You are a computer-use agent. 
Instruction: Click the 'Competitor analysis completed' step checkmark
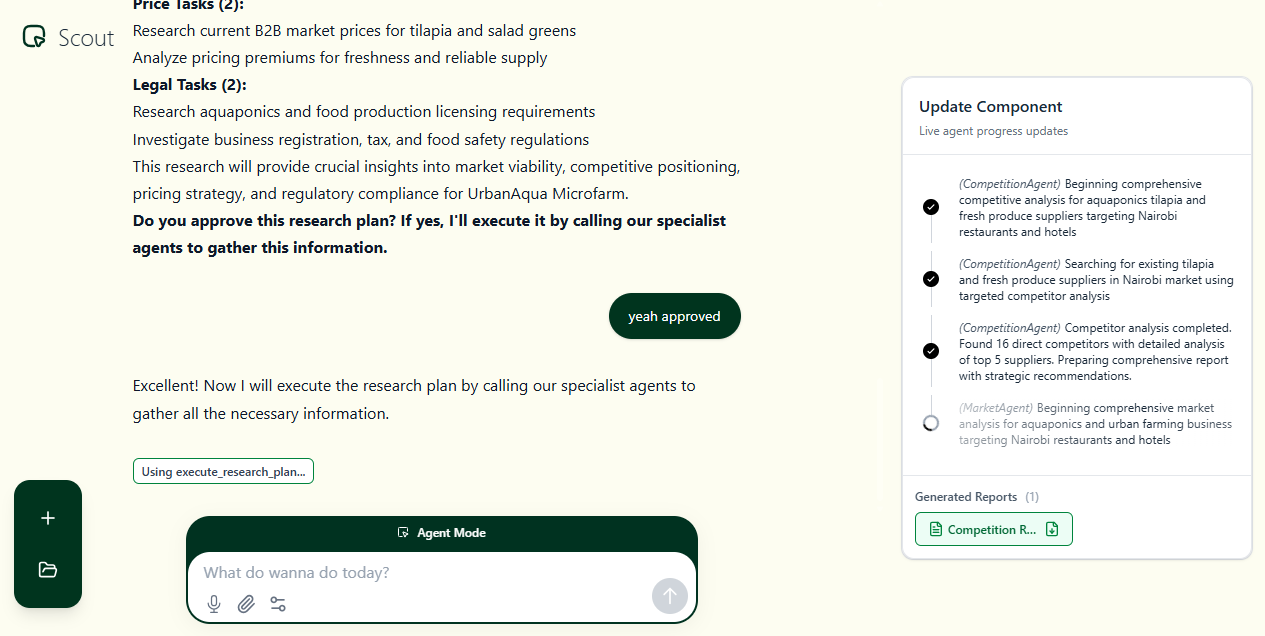(931, 351)
